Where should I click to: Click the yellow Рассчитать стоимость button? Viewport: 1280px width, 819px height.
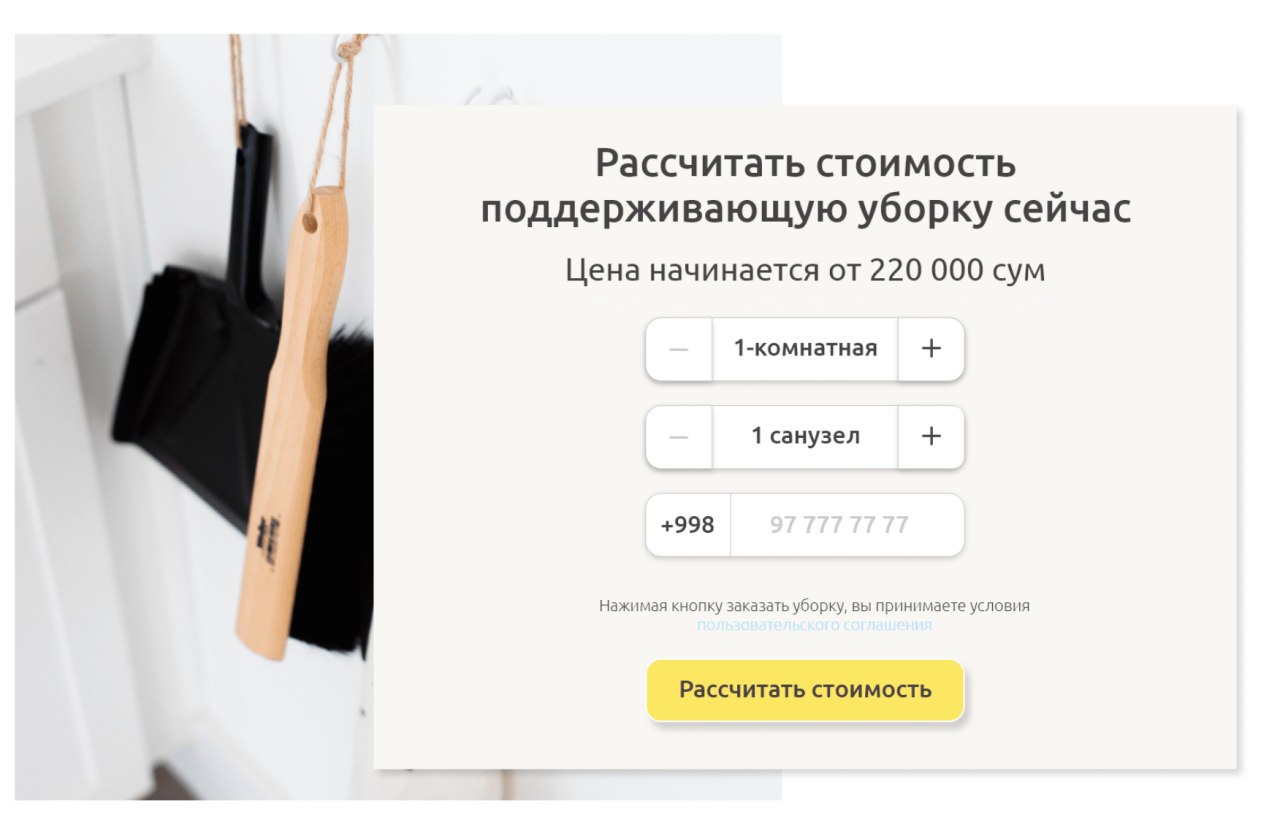(805, 690)
